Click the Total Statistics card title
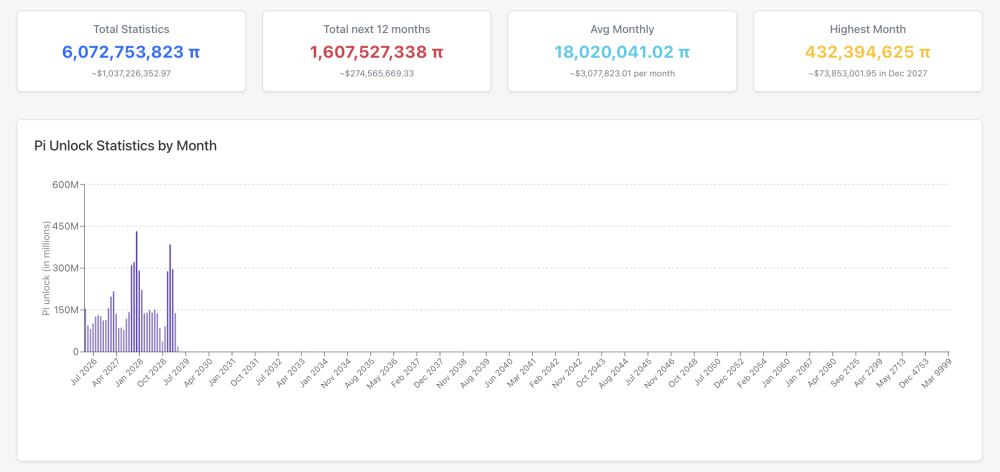This screenshot has height=472, width=1000. point(131,30)
